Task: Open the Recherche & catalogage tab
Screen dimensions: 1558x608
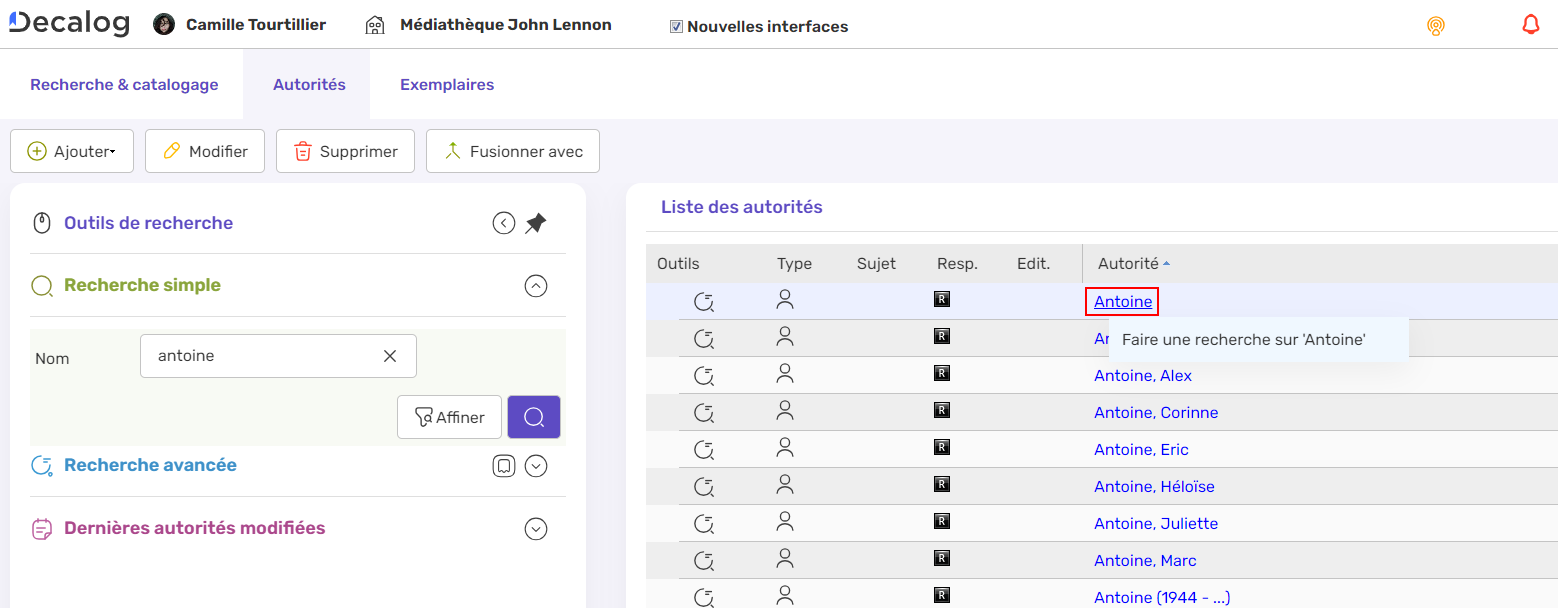Action: tap(124, 84)
